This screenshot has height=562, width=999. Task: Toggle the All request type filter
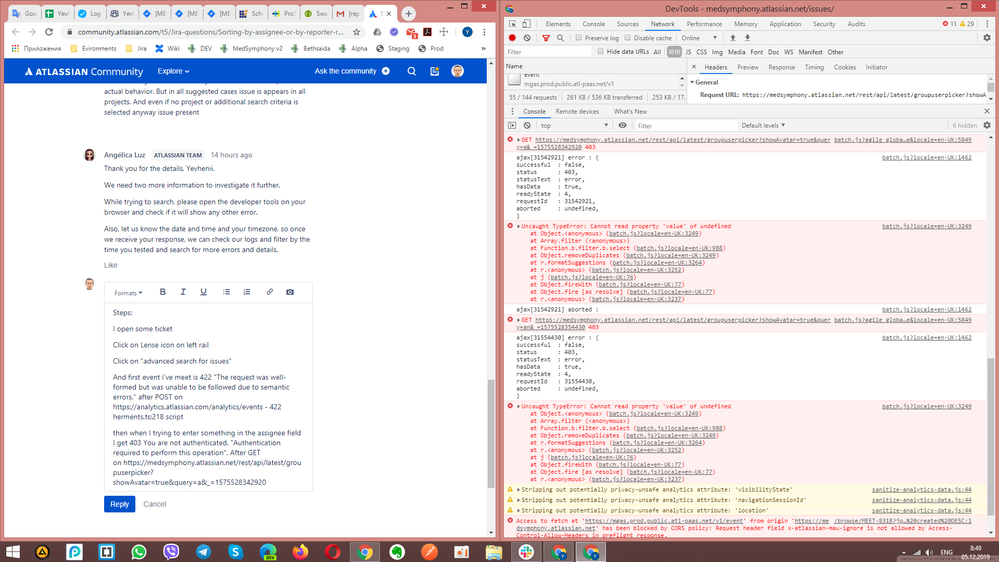657,52
